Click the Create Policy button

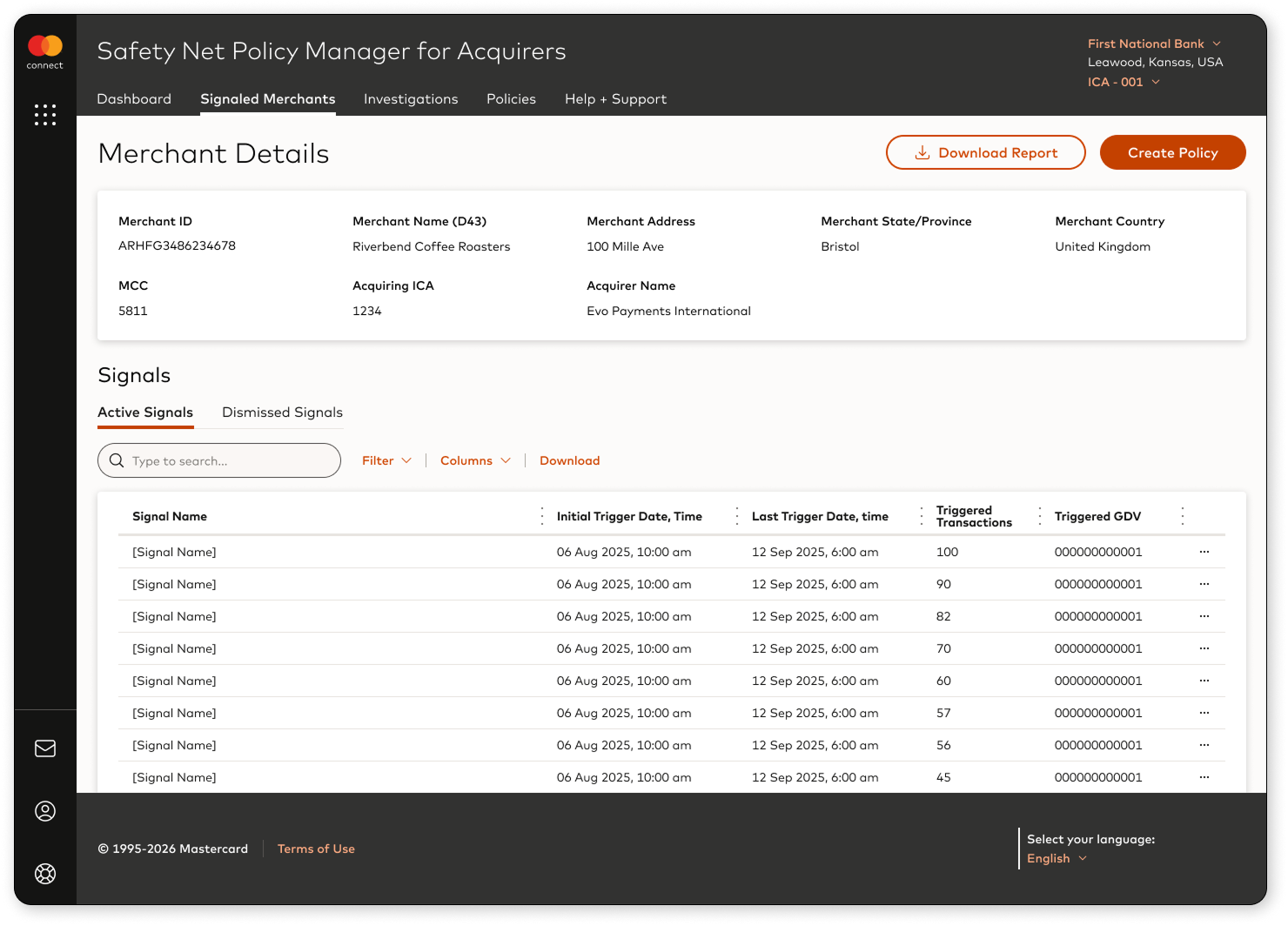click(x=1172, y=152)
